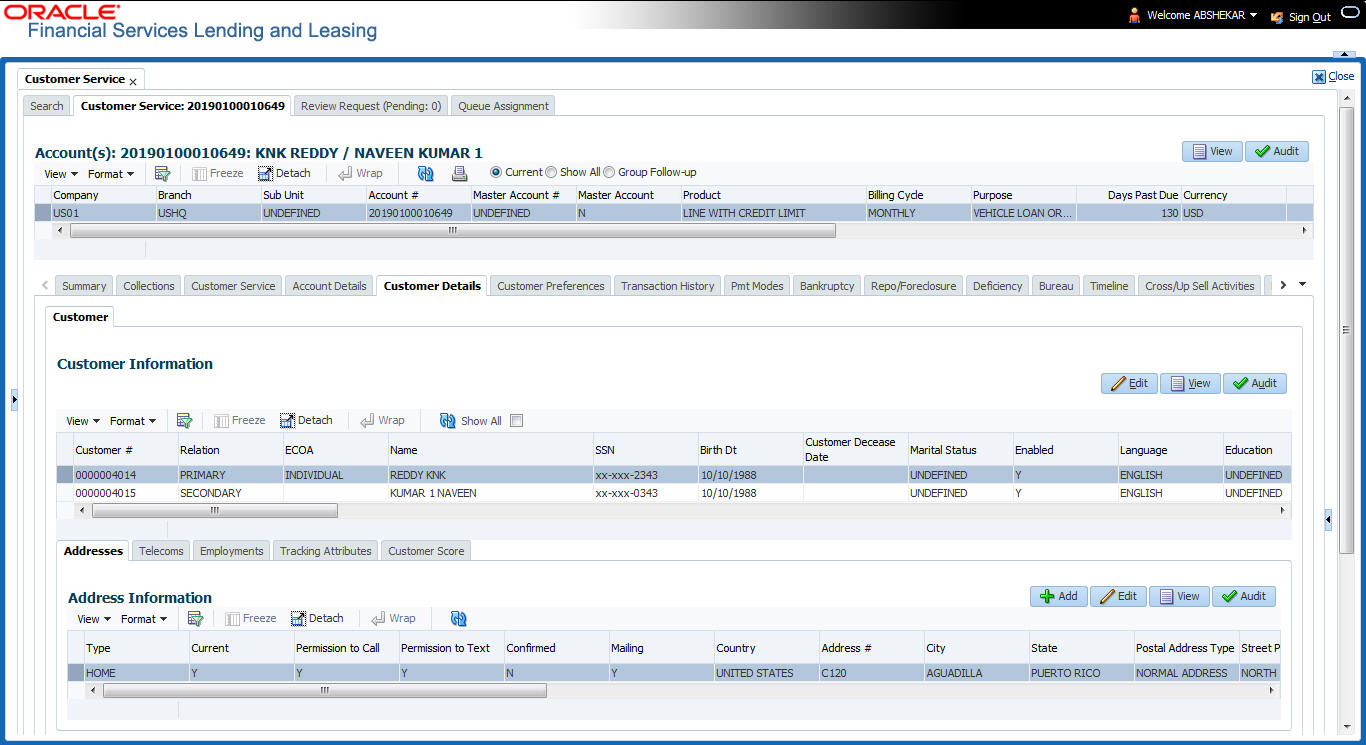Image resolution: width=1366 pixels, height=745 pixels.
Task: Select the Group Follow-up radio button
Action: point(609,172)
